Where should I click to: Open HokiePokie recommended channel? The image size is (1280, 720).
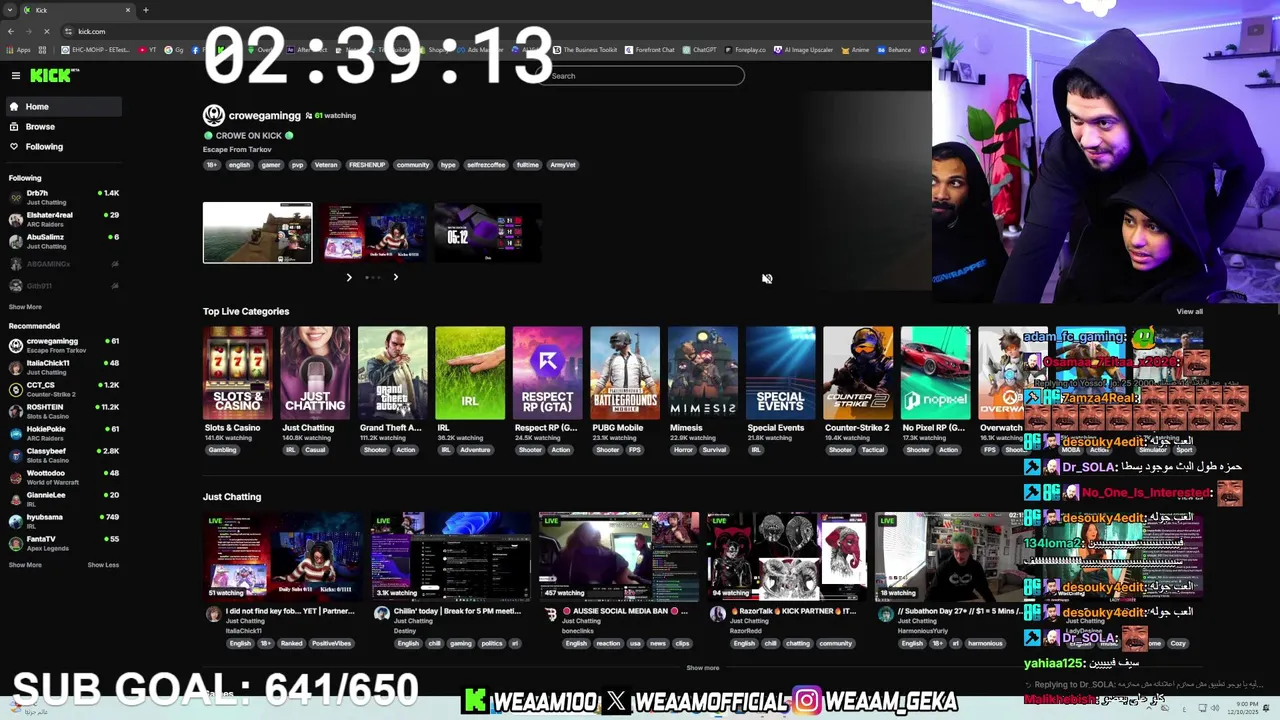point(63,433)
